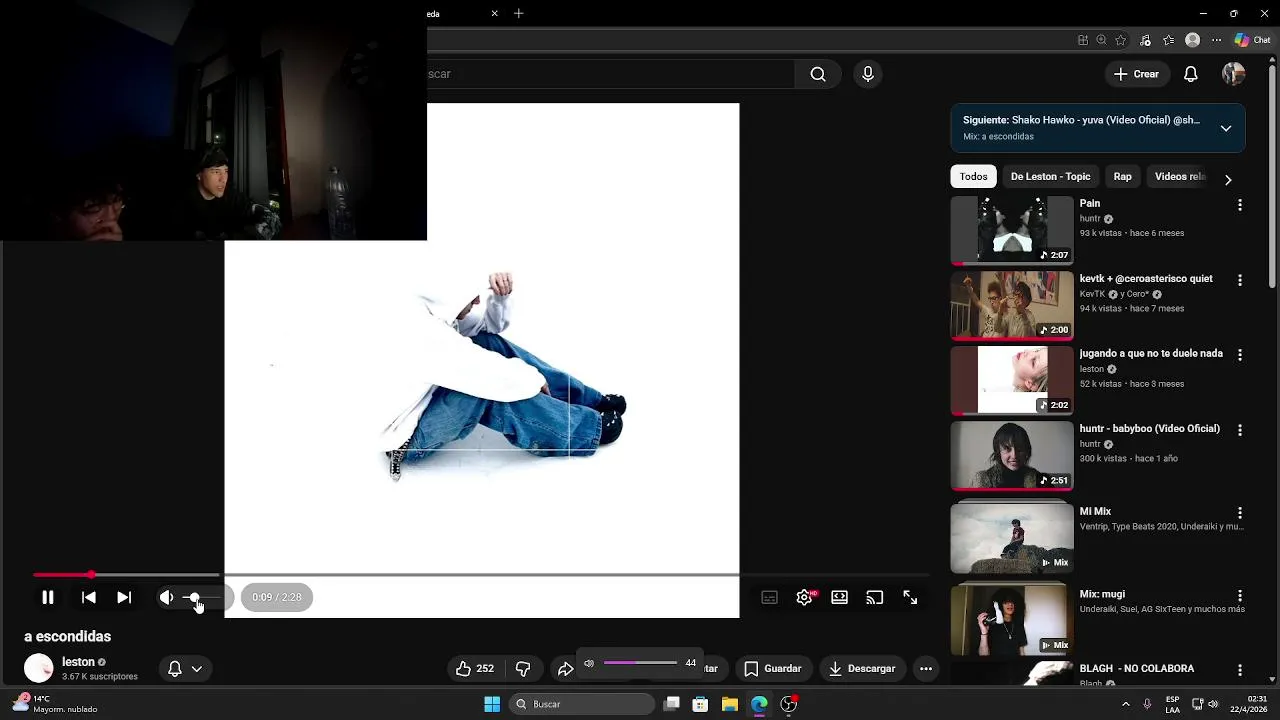This screenshot has height=720, width=1280.
Task: Open the leston channel avatar
Action: 39,668
